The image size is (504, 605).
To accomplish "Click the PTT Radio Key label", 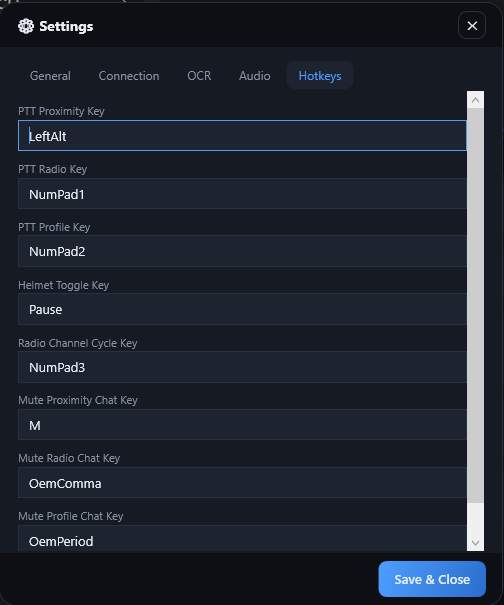I will click(x=52, y=169).
